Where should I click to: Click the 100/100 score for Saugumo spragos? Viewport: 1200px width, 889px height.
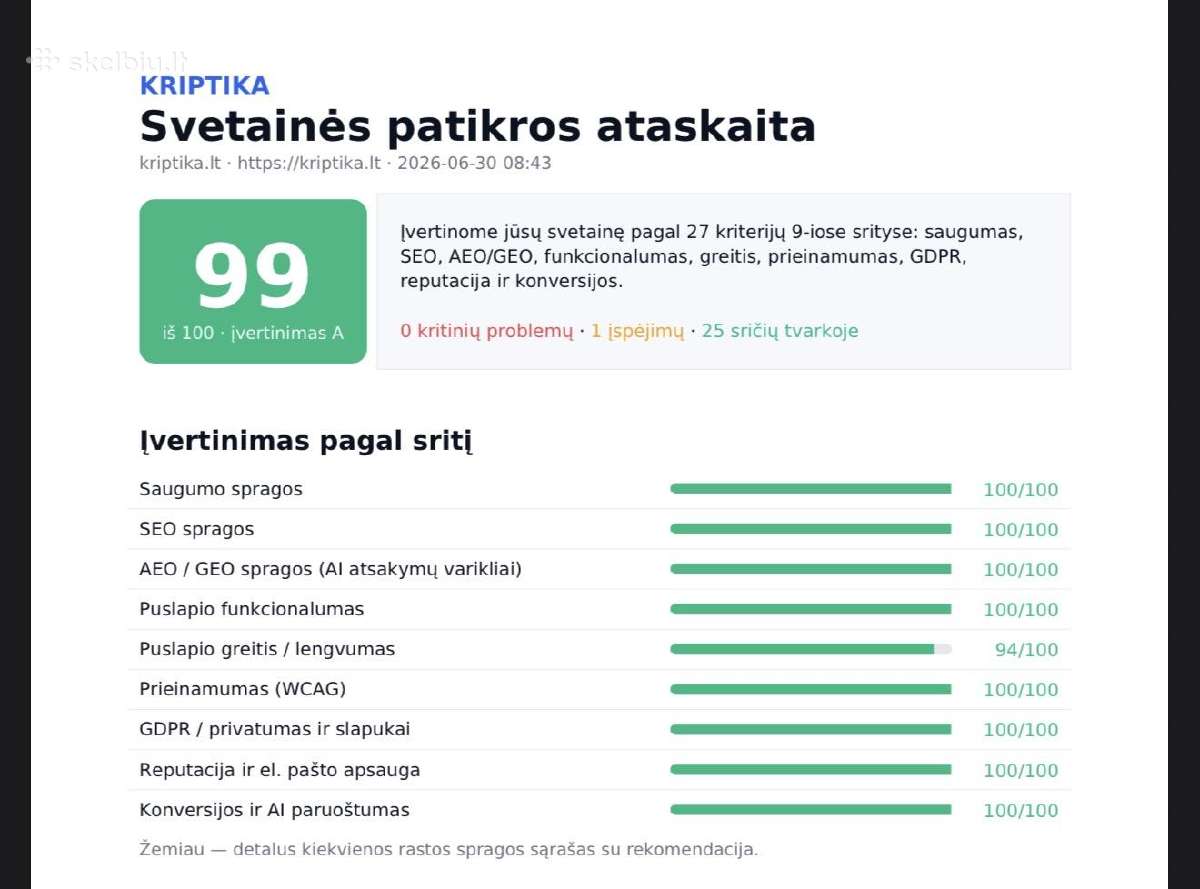[x=1021, y=490]
